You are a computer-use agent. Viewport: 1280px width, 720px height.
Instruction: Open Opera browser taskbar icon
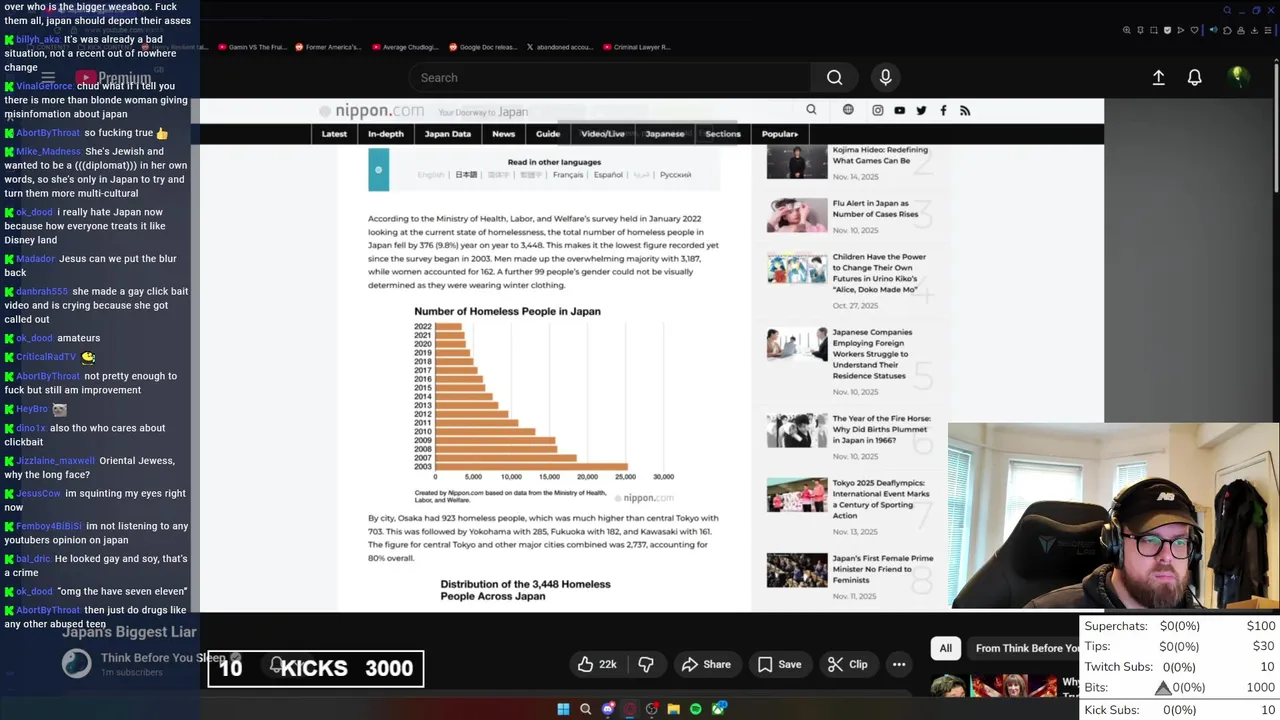pos(630,709)
